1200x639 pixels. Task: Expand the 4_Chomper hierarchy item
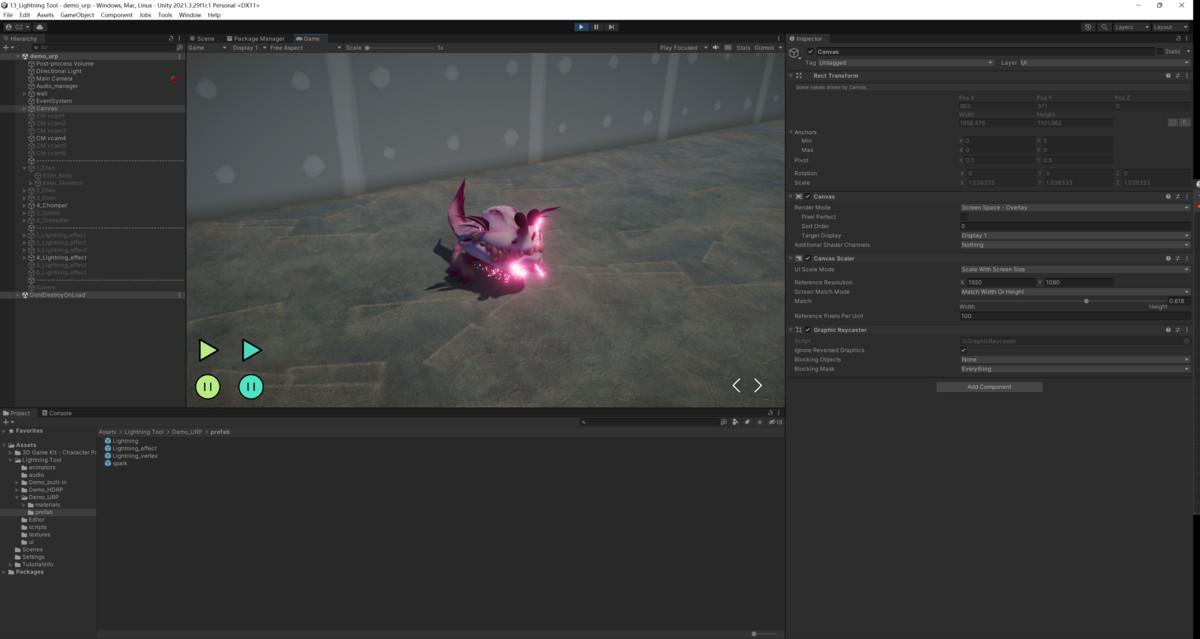pyautogui.click(x=25, y=205)
